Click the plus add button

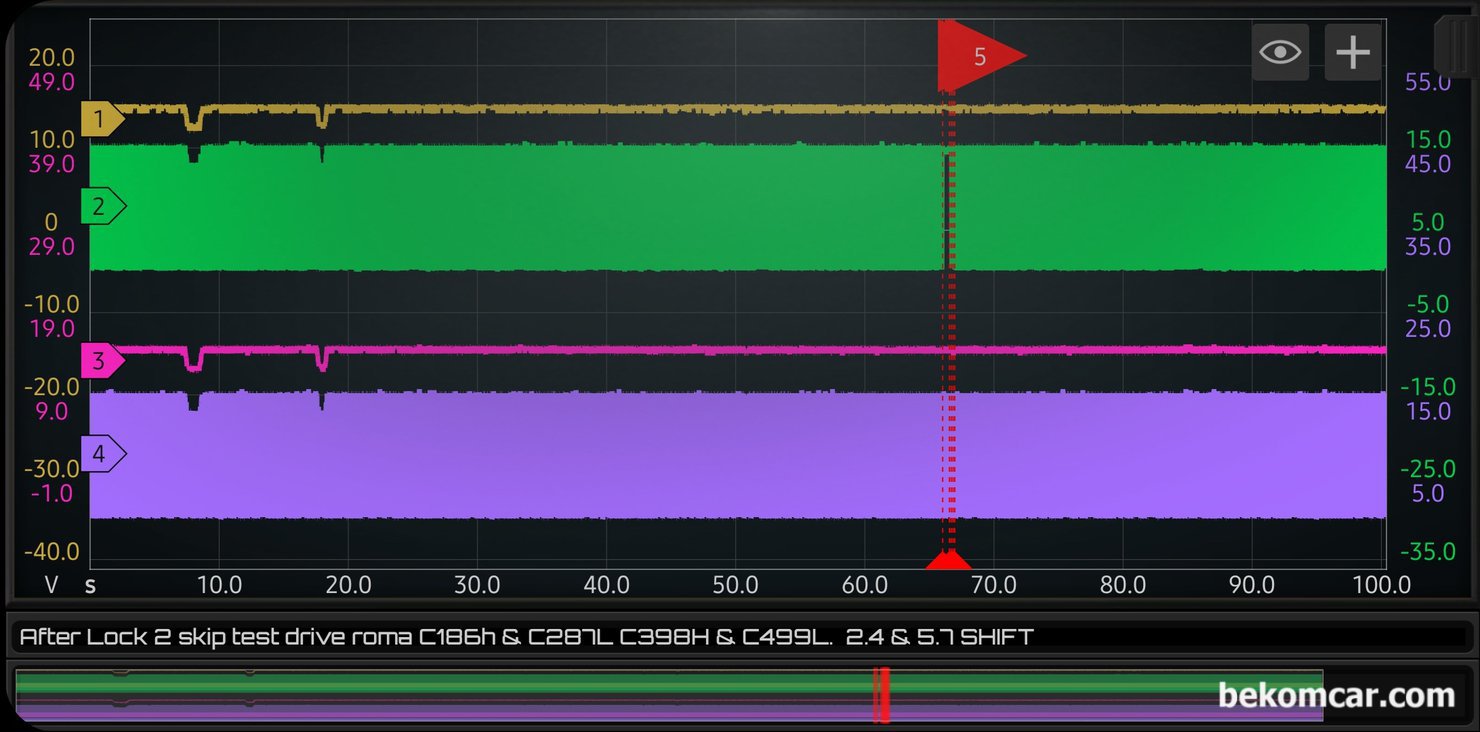pyautogui.click(x=1353, y=52)
